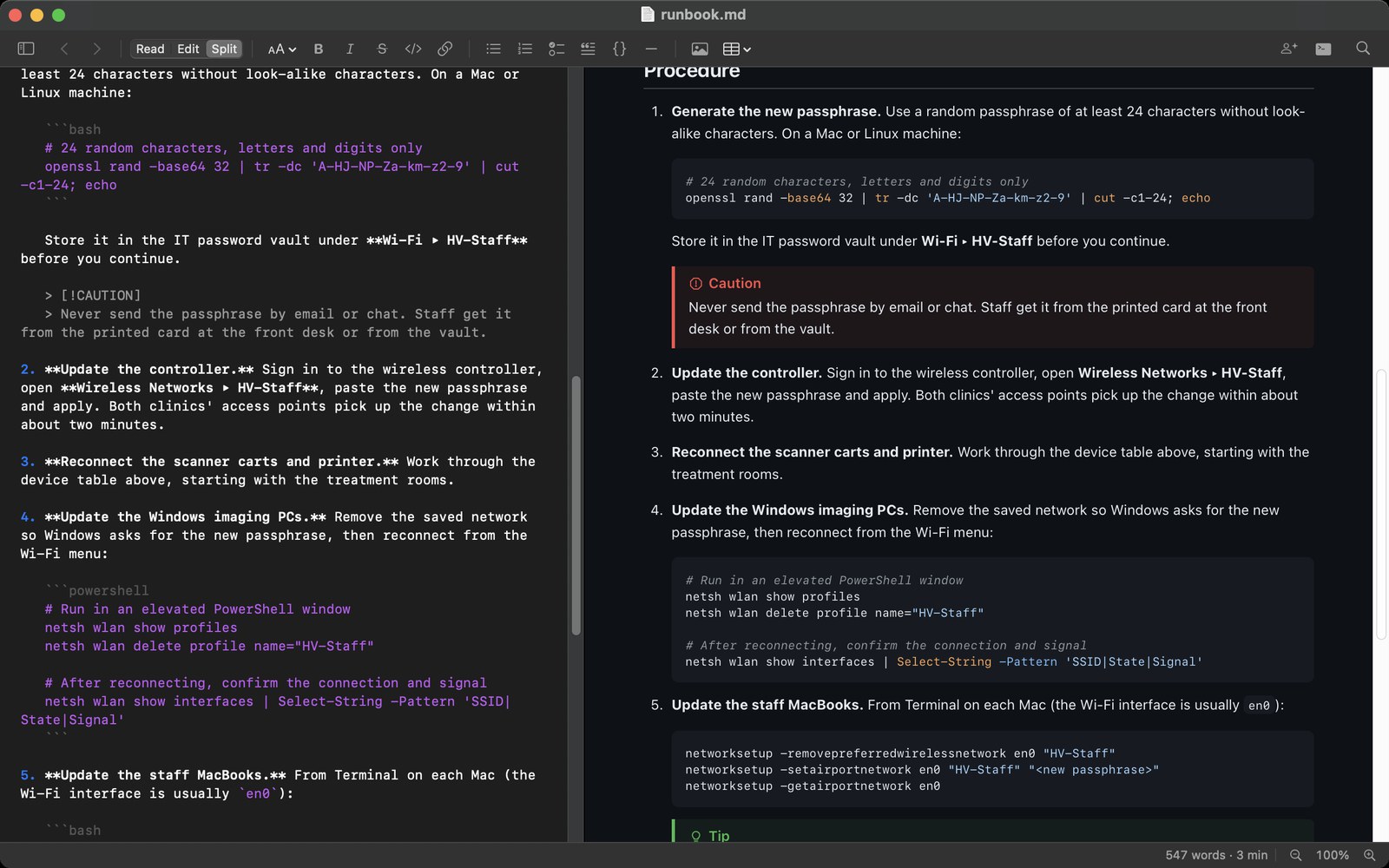Click the editor pane scrollbar thumb
1389x868 pixels.
click(576, 505)
